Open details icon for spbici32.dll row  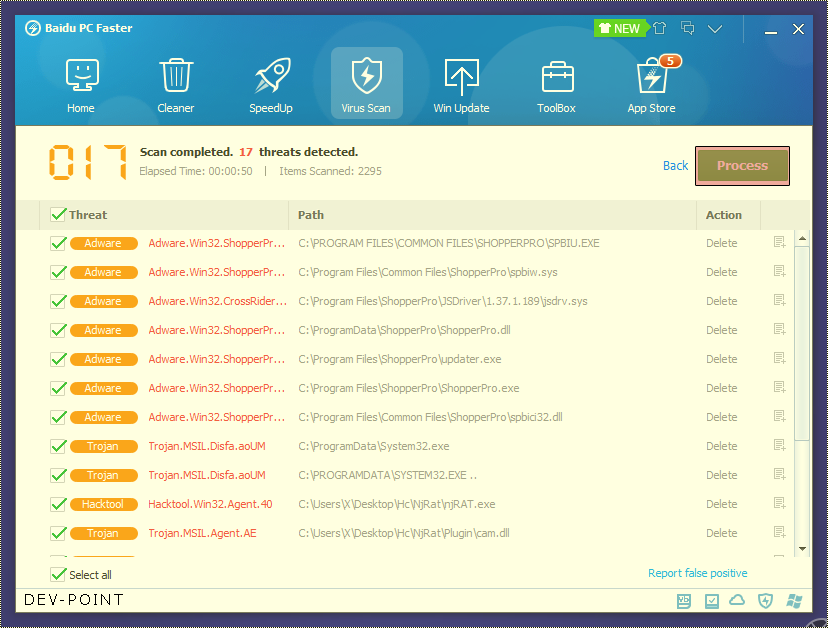pos(779,417)
